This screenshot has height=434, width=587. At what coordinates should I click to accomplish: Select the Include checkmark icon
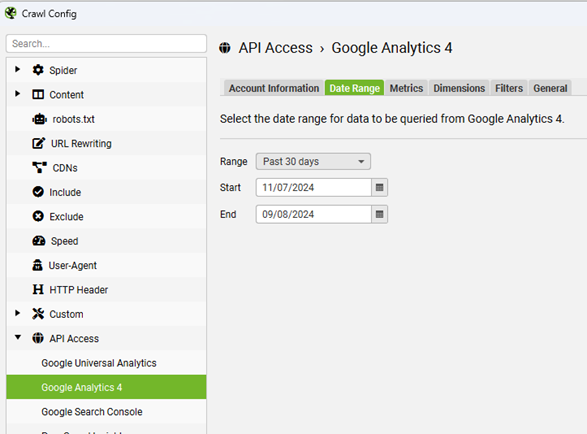coord(38,192)
